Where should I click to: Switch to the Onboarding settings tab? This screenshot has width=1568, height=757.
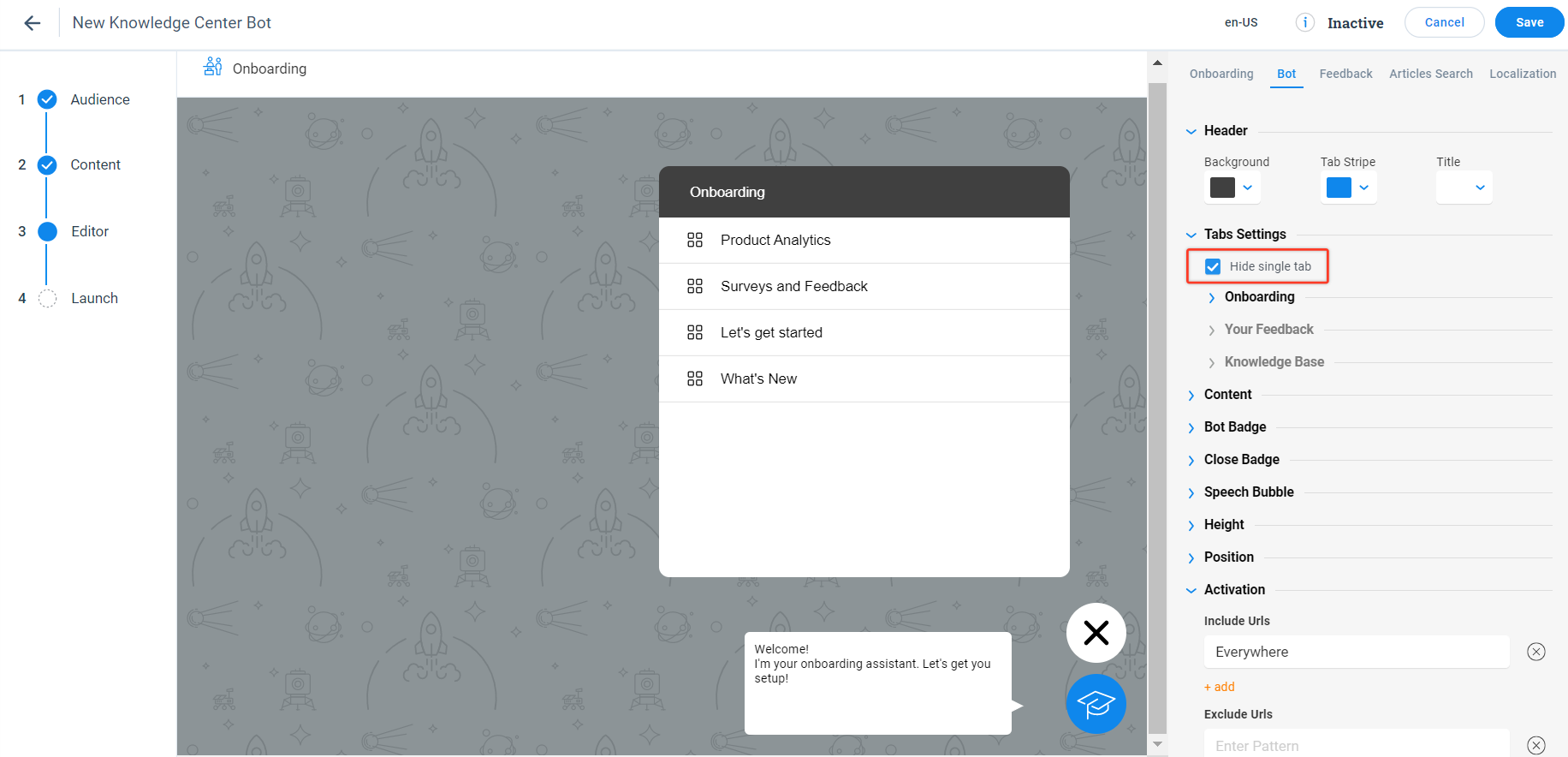coord(1221,74)
